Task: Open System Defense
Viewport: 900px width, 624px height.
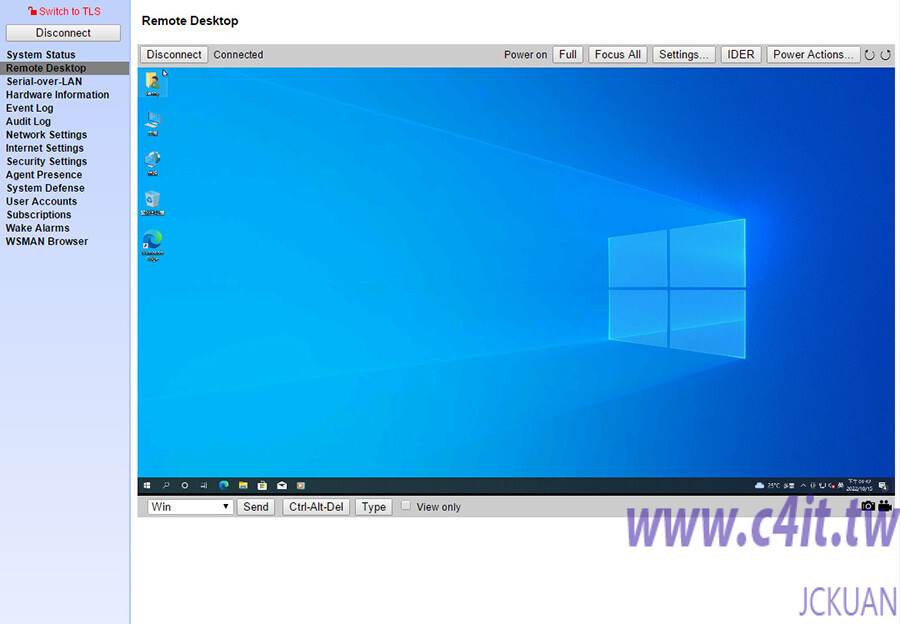Action: point(45,188)
